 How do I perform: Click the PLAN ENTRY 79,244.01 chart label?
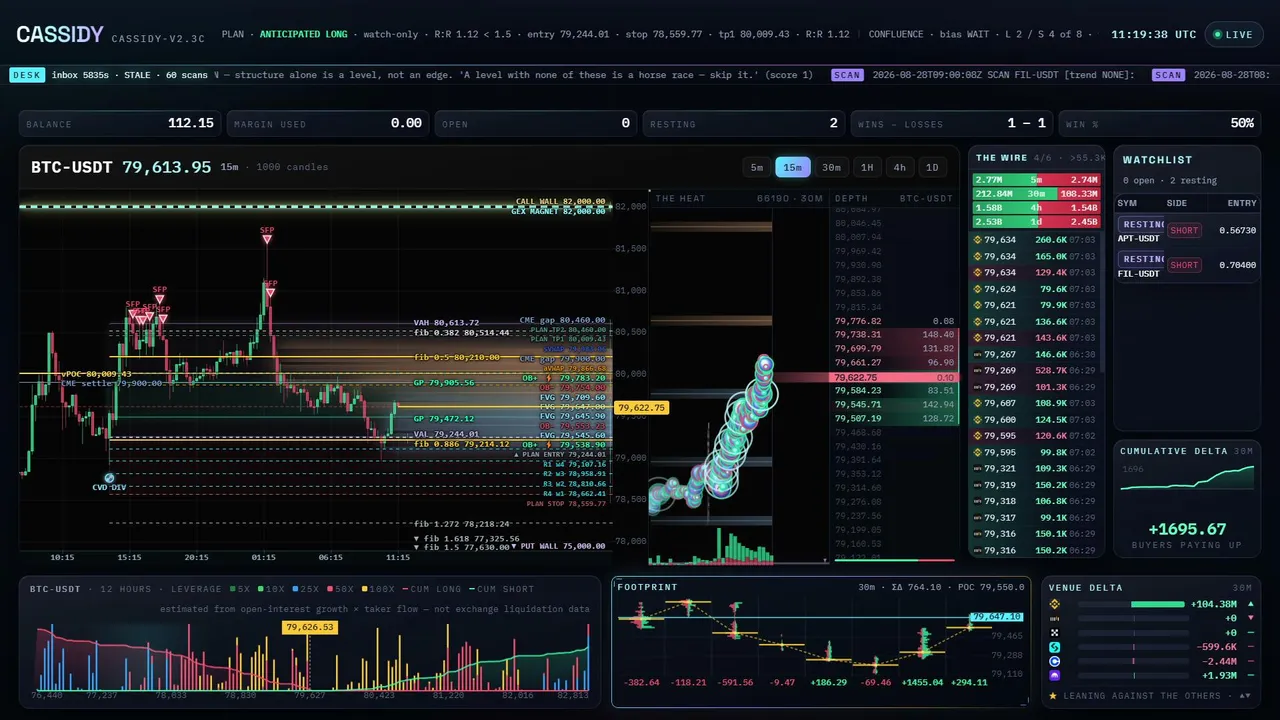[560, 454]
